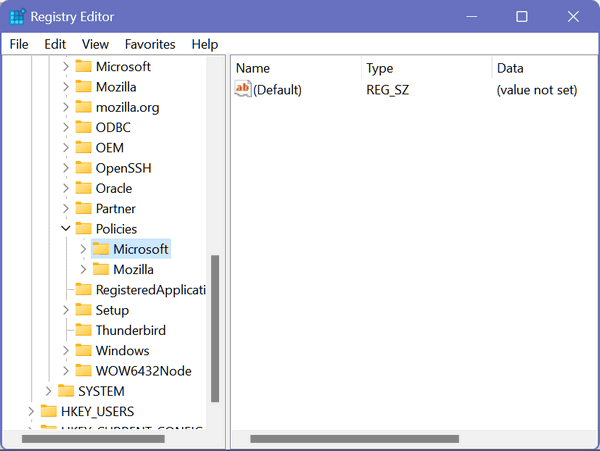Open the Help menu
600x451 pixels.
[205, 44]
